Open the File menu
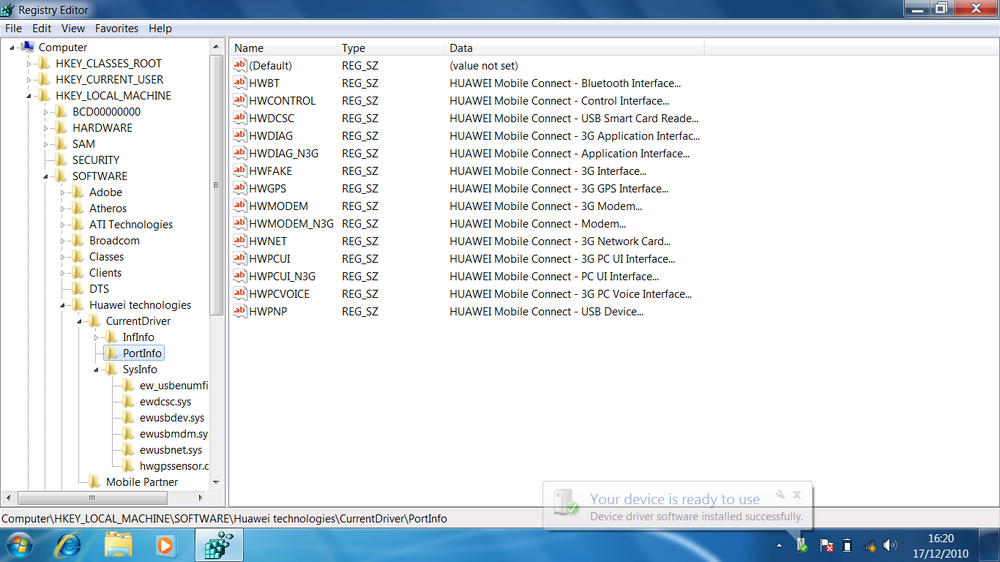Viewport: 1000px width, 562px height. pos(13,28)
